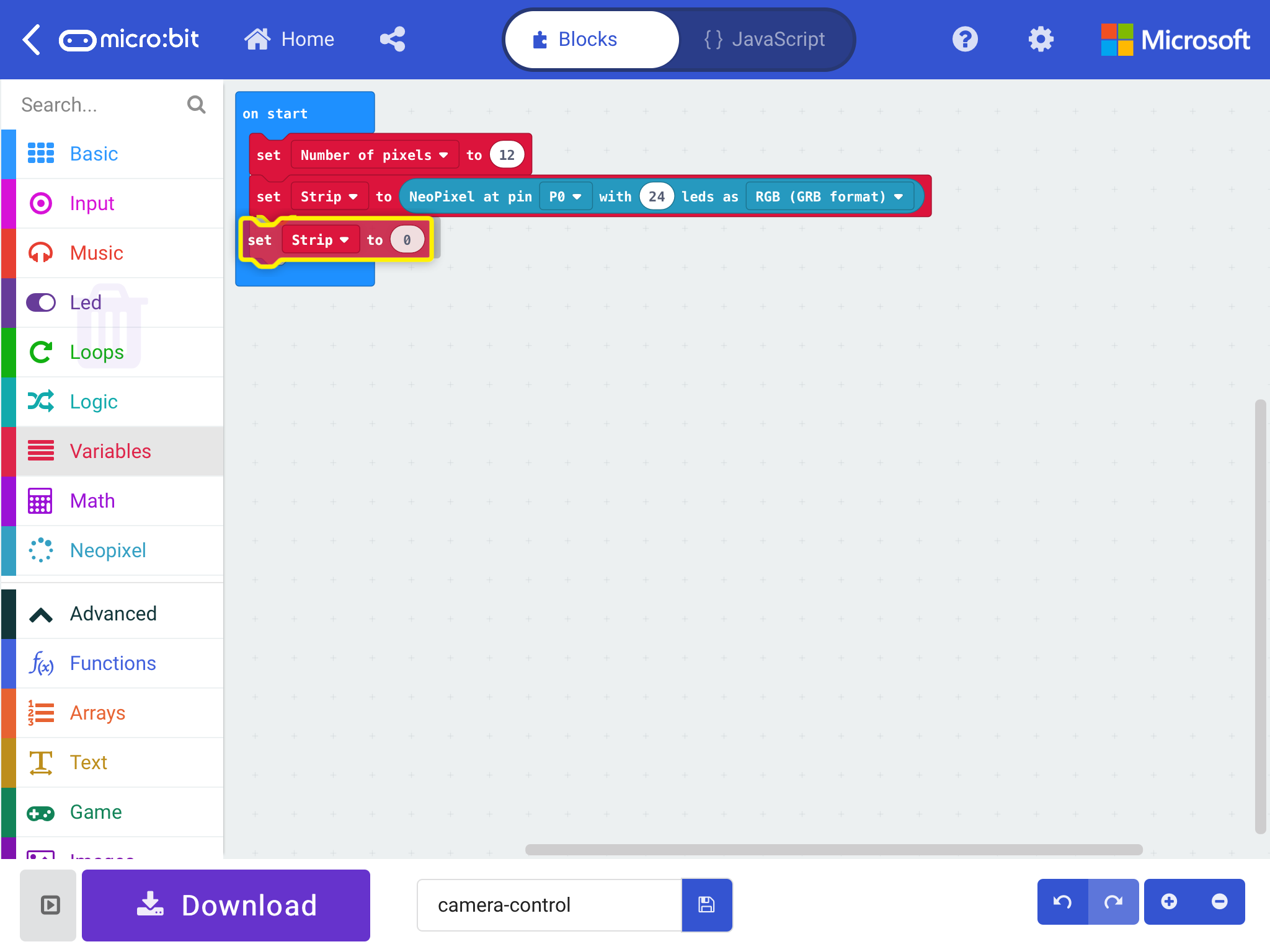The width and height of the screenshot is (1270, 952).
Task: Save the project with the disk button
Action: coord(707,905)
